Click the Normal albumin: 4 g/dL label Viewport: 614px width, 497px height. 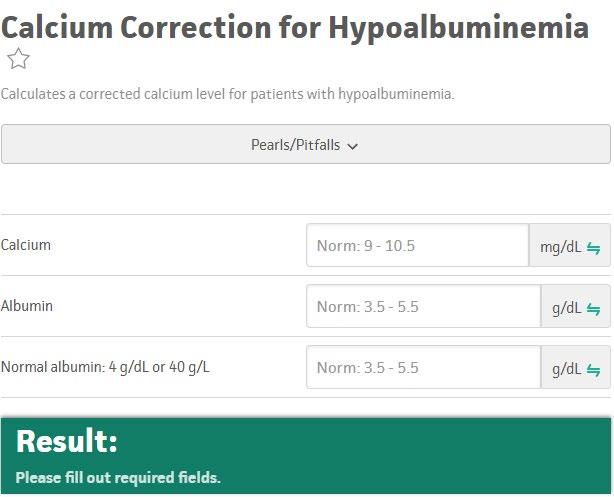click(x=105, y=367)
